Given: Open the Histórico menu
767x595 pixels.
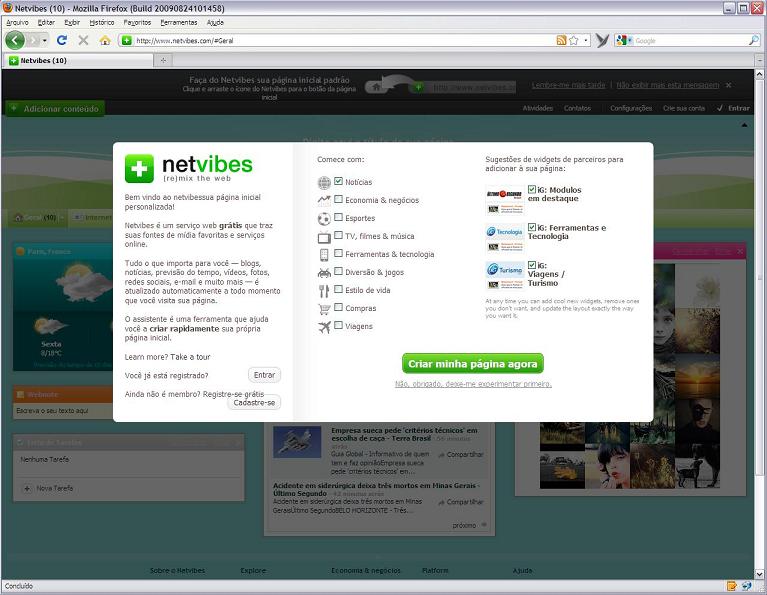Looking at the screenshot, I should 102,23.
